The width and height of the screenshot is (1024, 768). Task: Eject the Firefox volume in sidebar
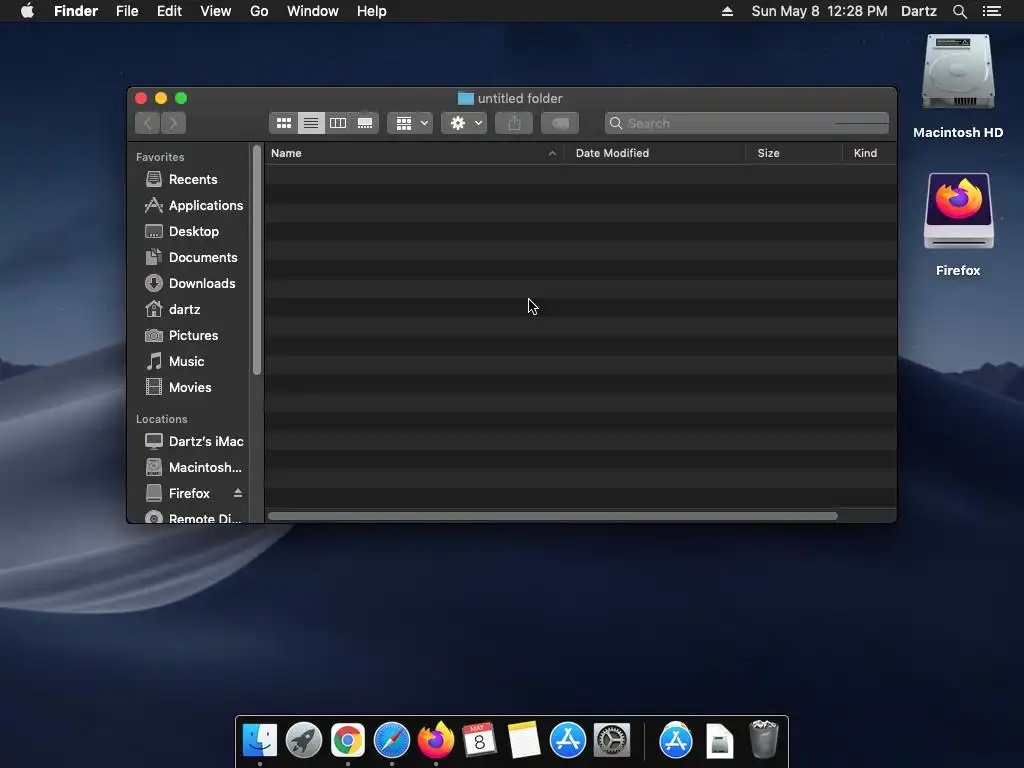click(238, 493)
